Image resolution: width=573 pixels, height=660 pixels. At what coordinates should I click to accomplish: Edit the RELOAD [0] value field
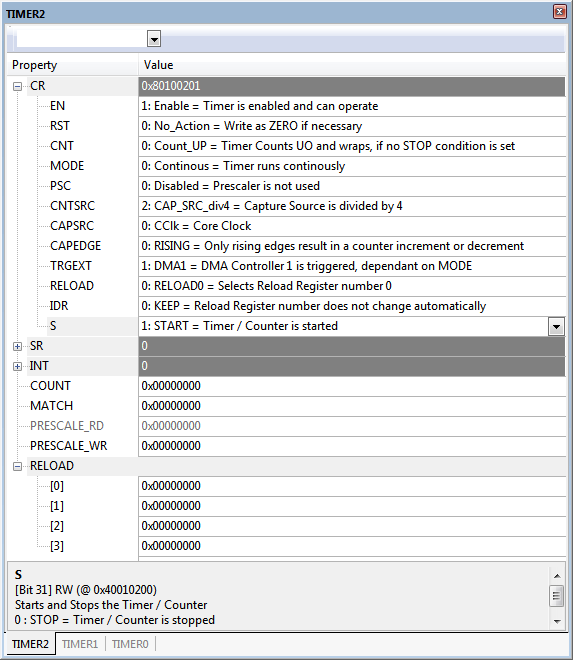352,486
